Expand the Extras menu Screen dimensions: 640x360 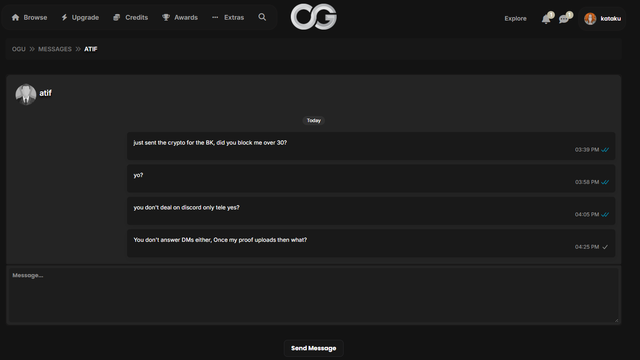click(x=228, y=18)
